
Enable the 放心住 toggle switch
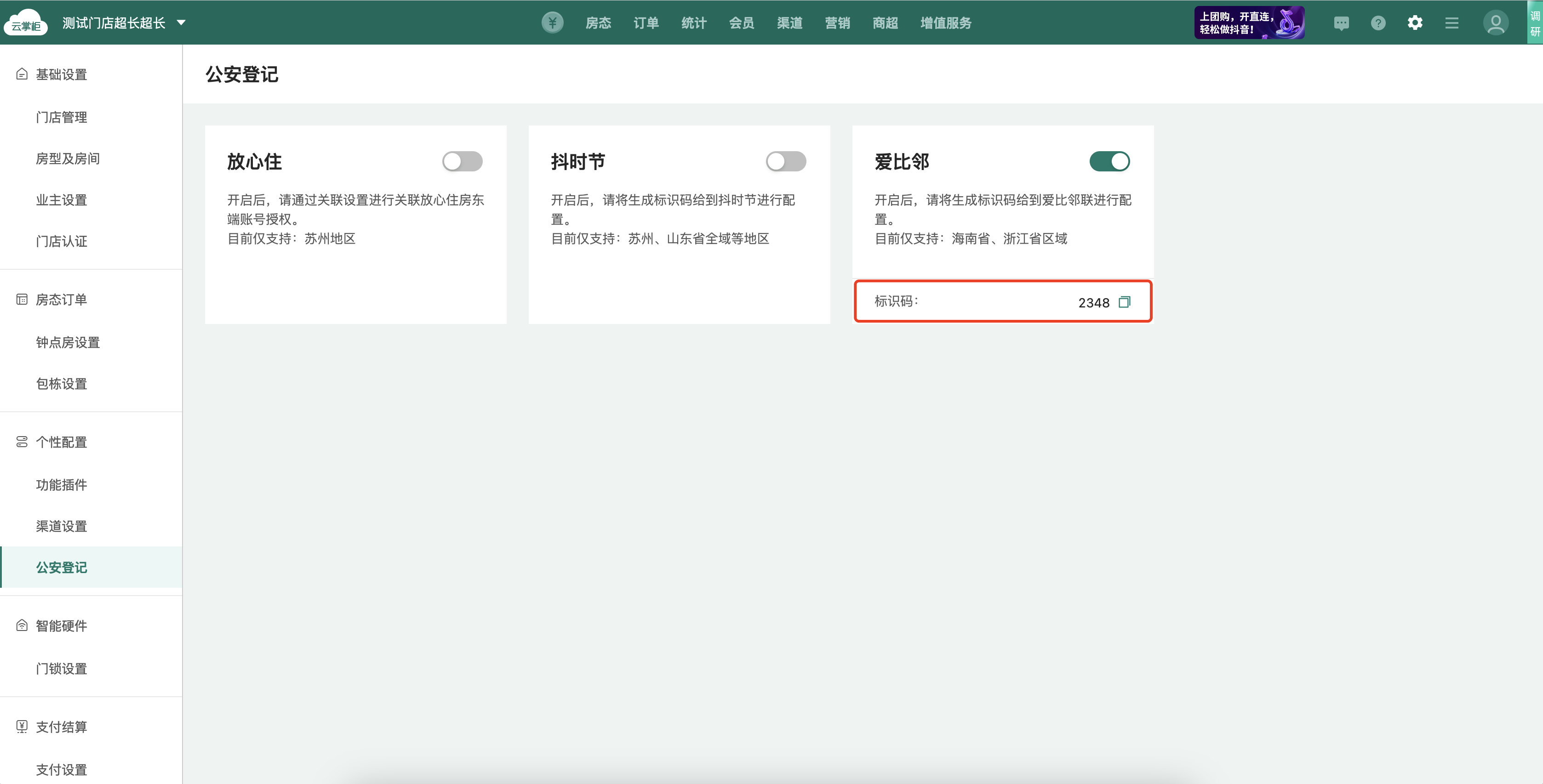(x=462, y=161)
